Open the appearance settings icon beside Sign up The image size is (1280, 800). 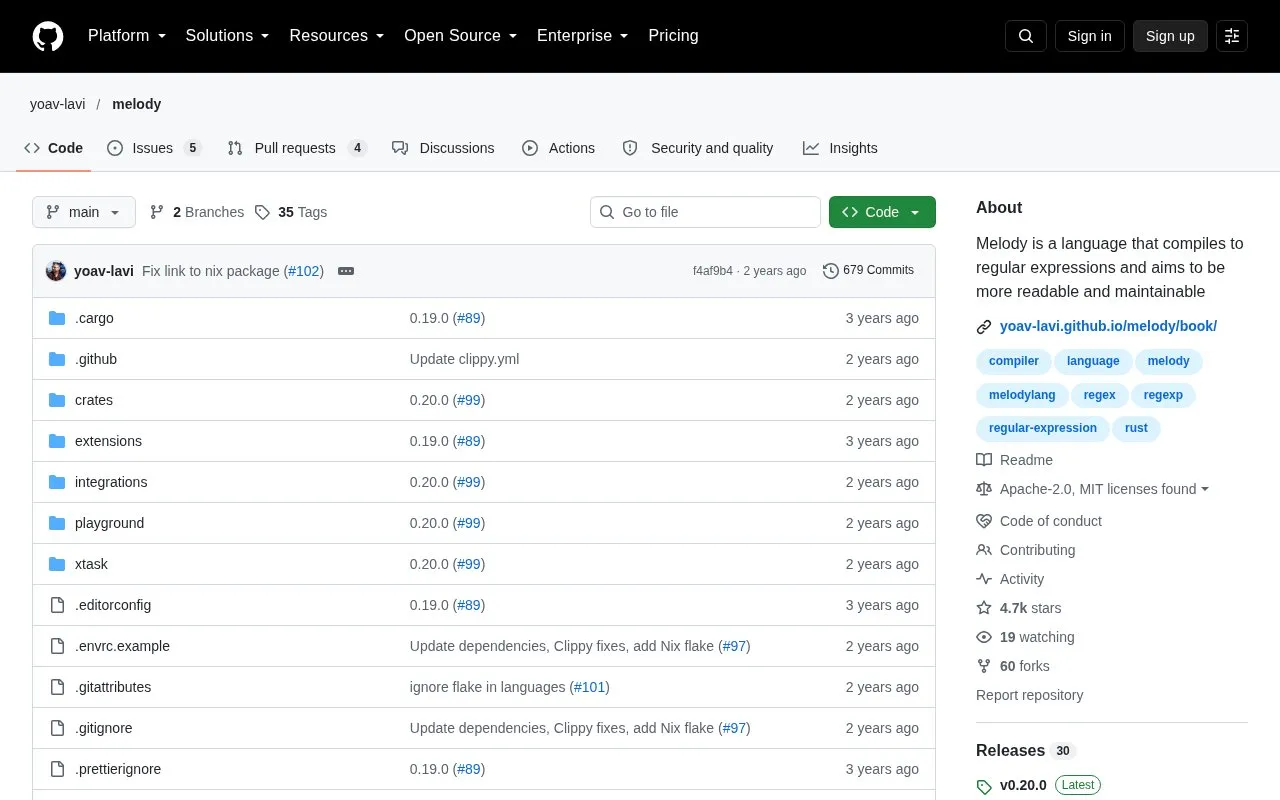(1232, 36)
